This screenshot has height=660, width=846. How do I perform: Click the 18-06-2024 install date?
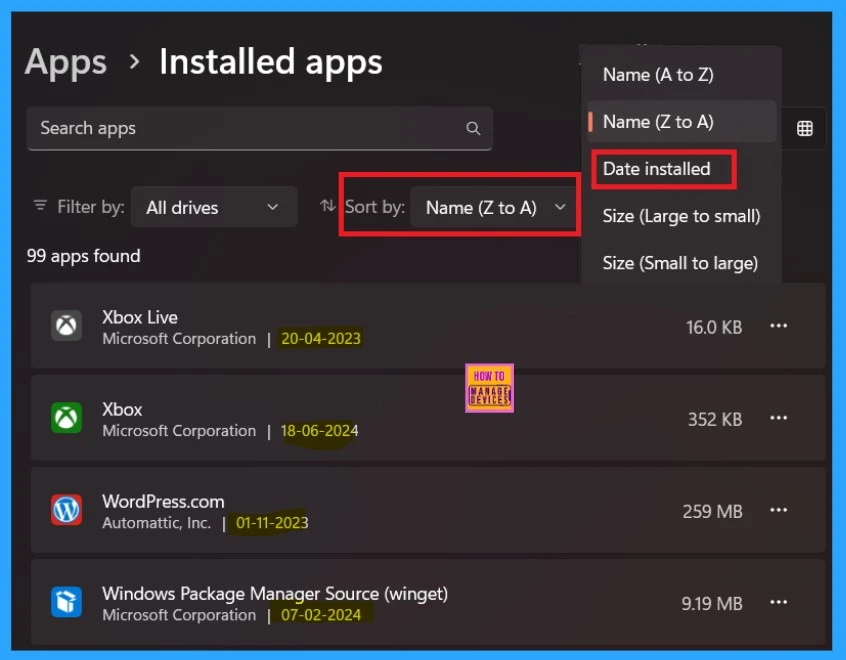319,431
